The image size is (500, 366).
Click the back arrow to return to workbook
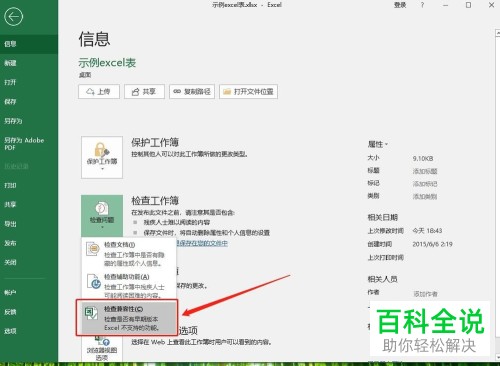point(13,16)
